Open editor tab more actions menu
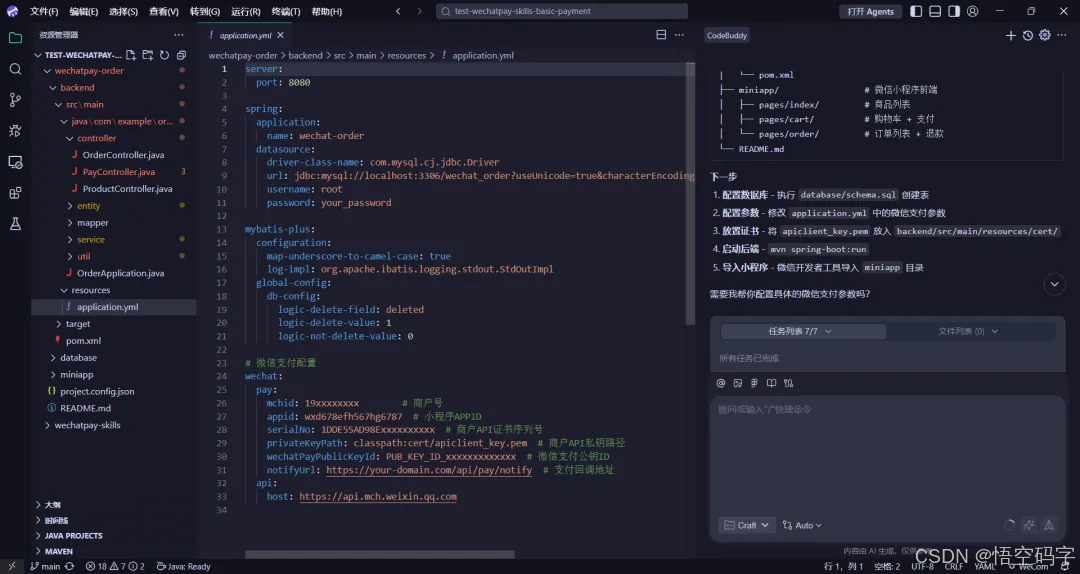1080x574 pixels. pyautogui.click(x=680, y=34)
